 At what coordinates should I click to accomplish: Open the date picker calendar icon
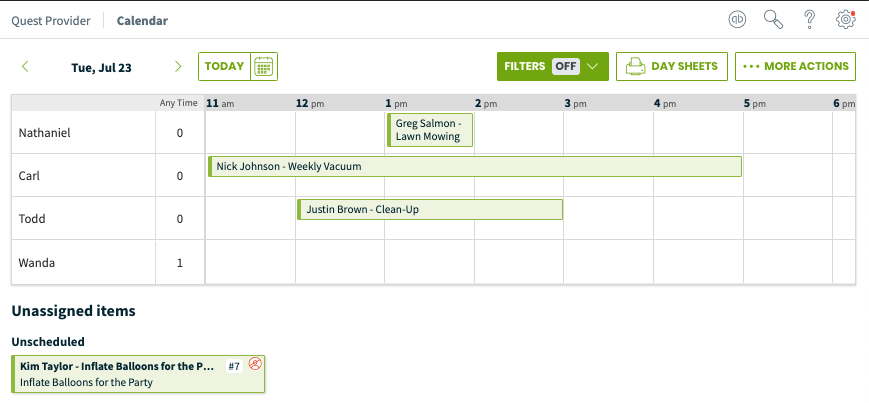click(264, 67)
